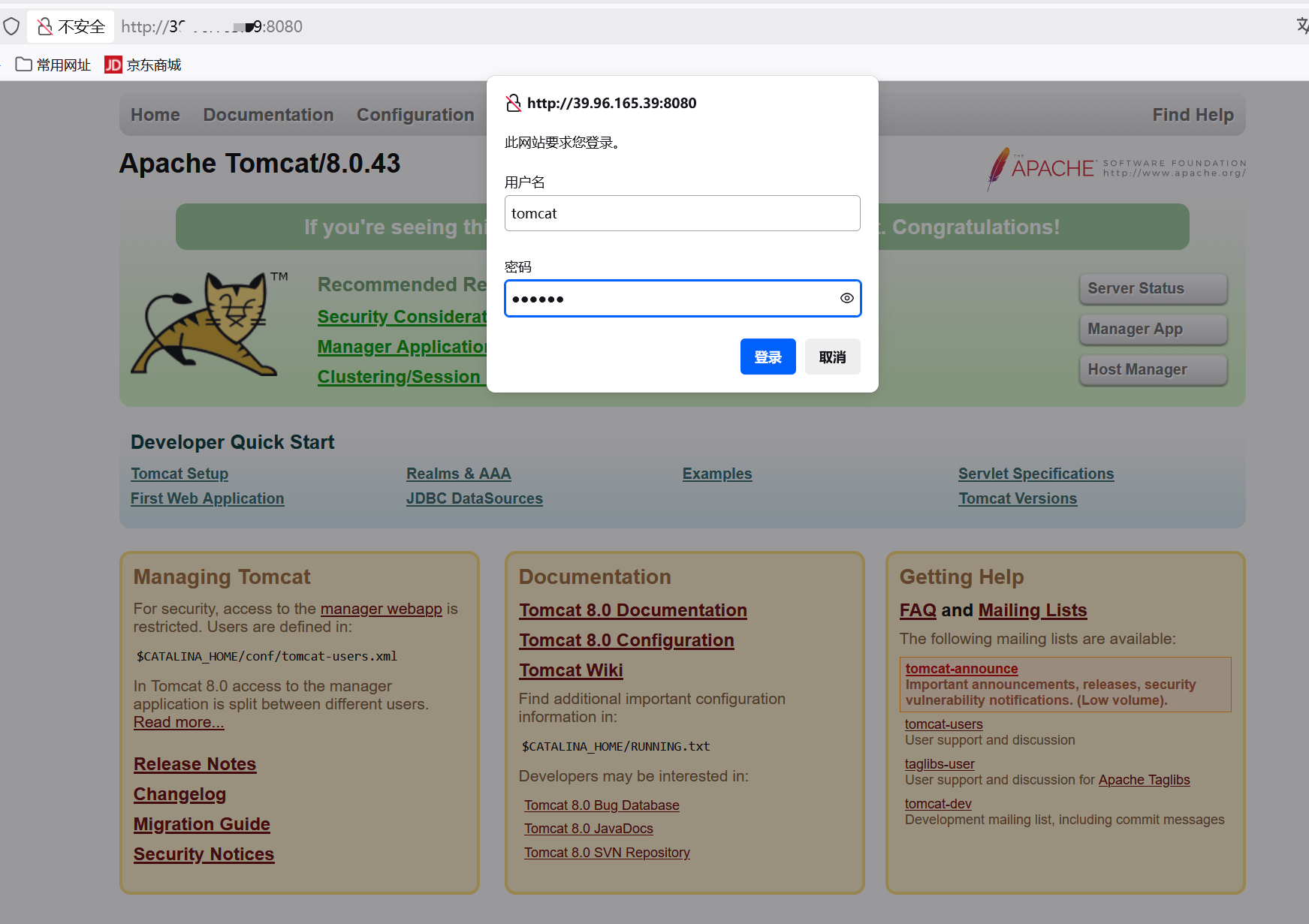Viewport: 1309px width, 924px height.
Task: Open the Mailing Lists link
Action: [x=1033, y=610]
